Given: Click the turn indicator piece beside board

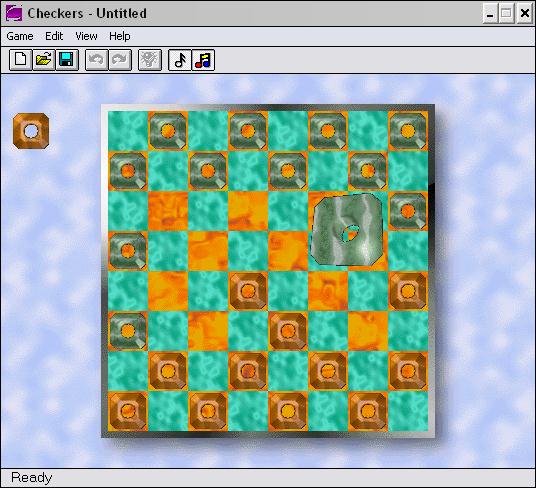Looking at the screenshot, I should (31, 131).
